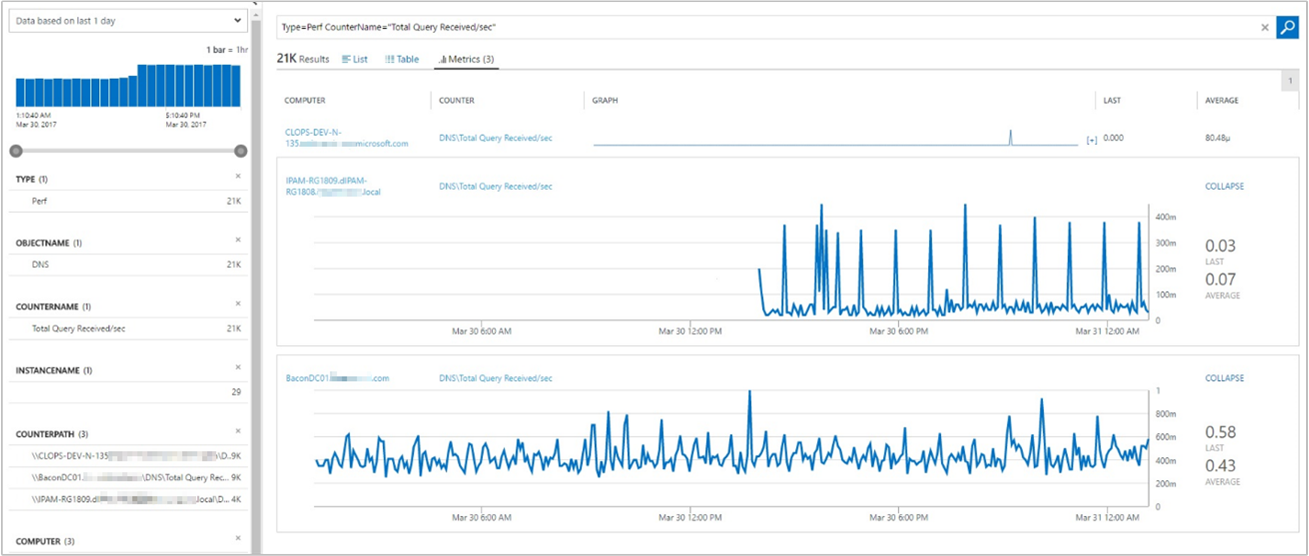Switch to the Table view tab

point(402,59)
